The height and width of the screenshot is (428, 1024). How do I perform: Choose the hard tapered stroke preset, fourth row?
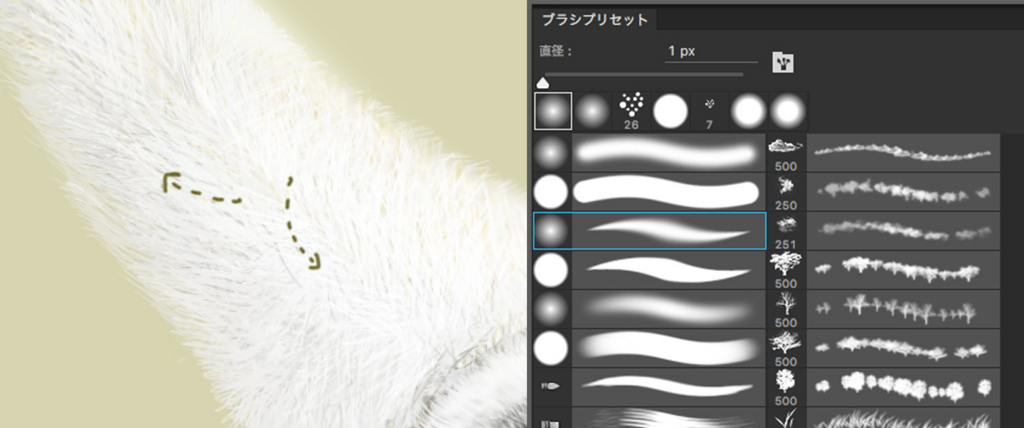click(x=669, y=270)
